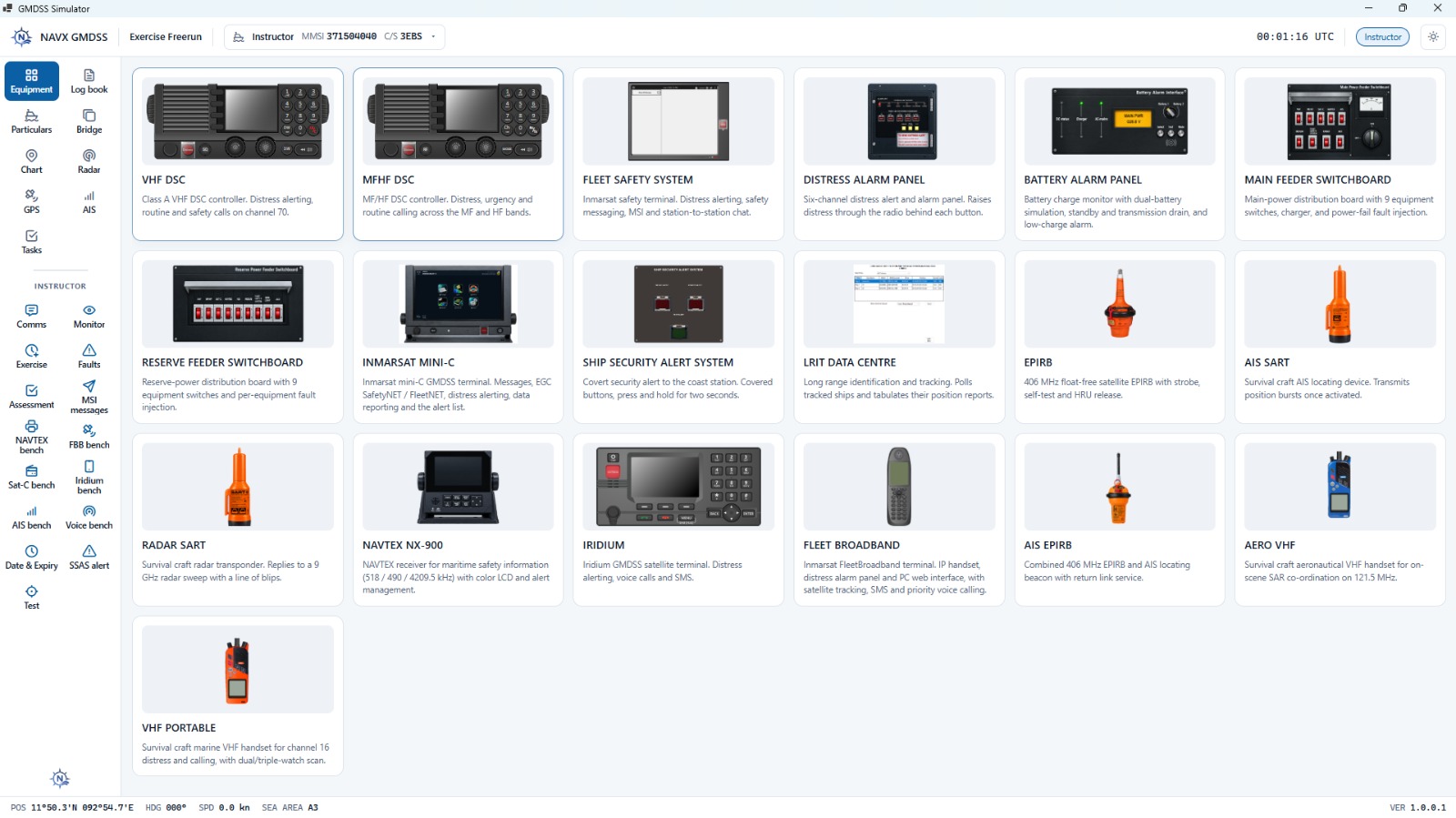Select the Ship Security Alert System card
This screenshot has height=818, width=1456.
pos(678,337)
